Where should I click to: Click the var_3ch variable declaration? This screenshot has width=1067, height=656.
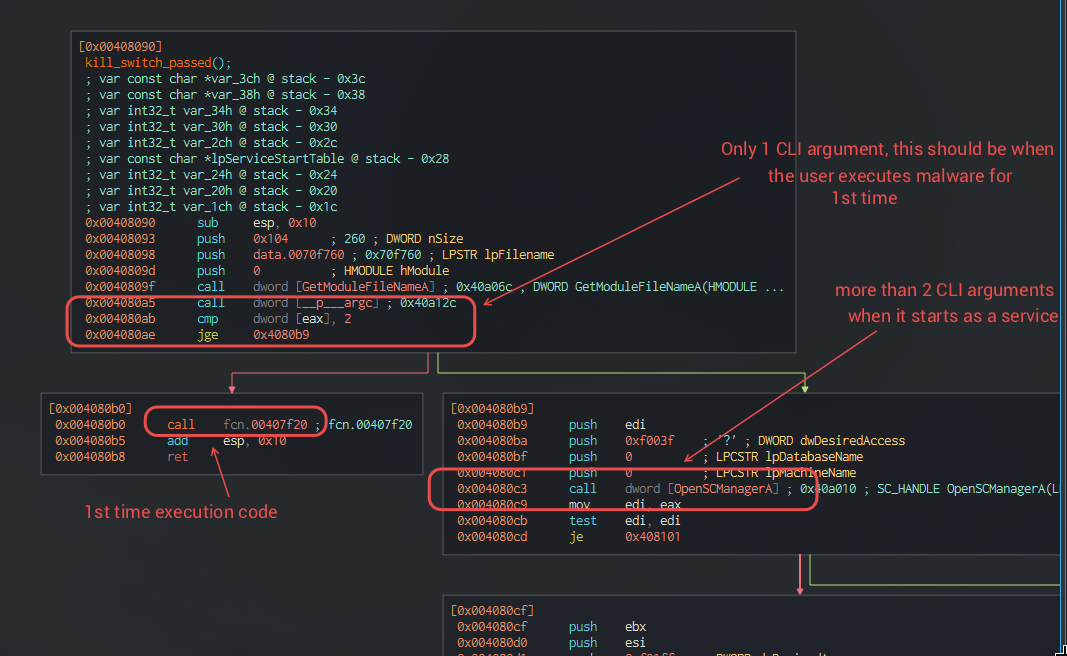225,79
